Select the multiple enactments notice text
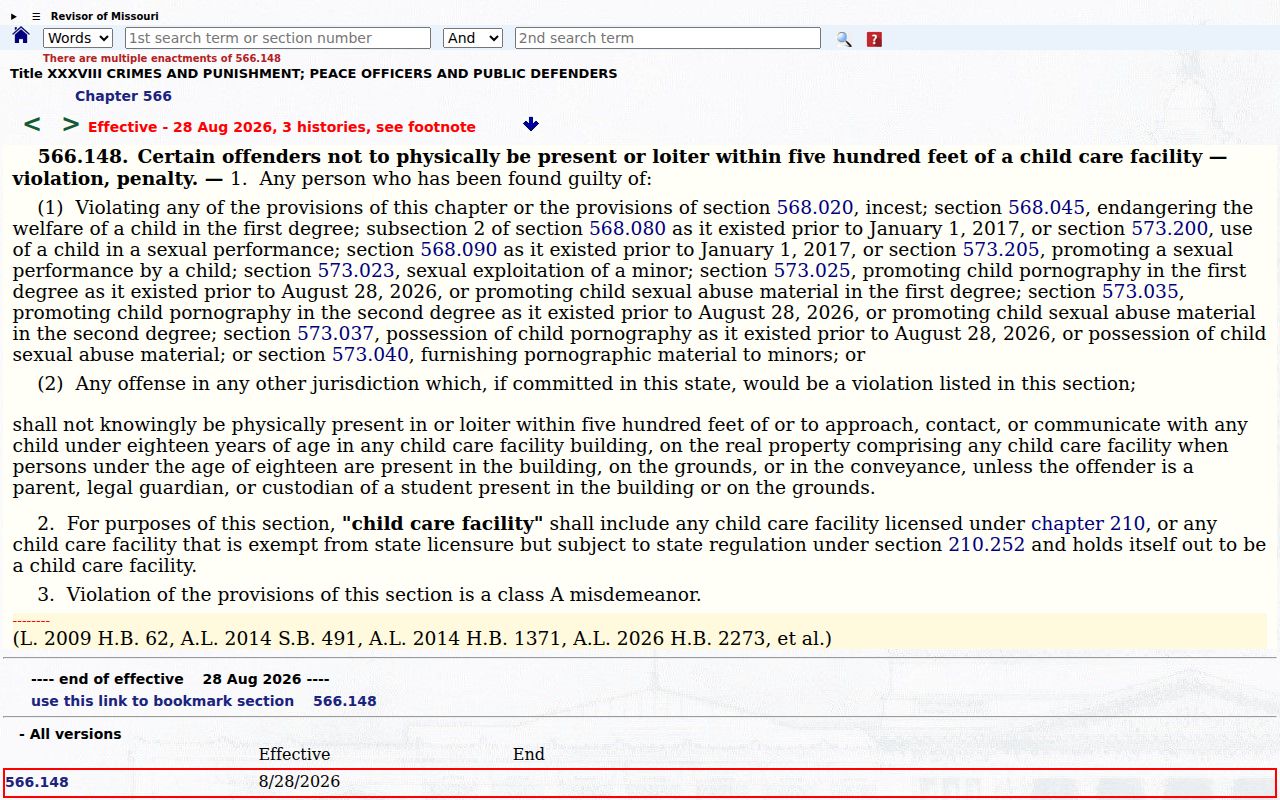1280x800 pixels. 162,58
